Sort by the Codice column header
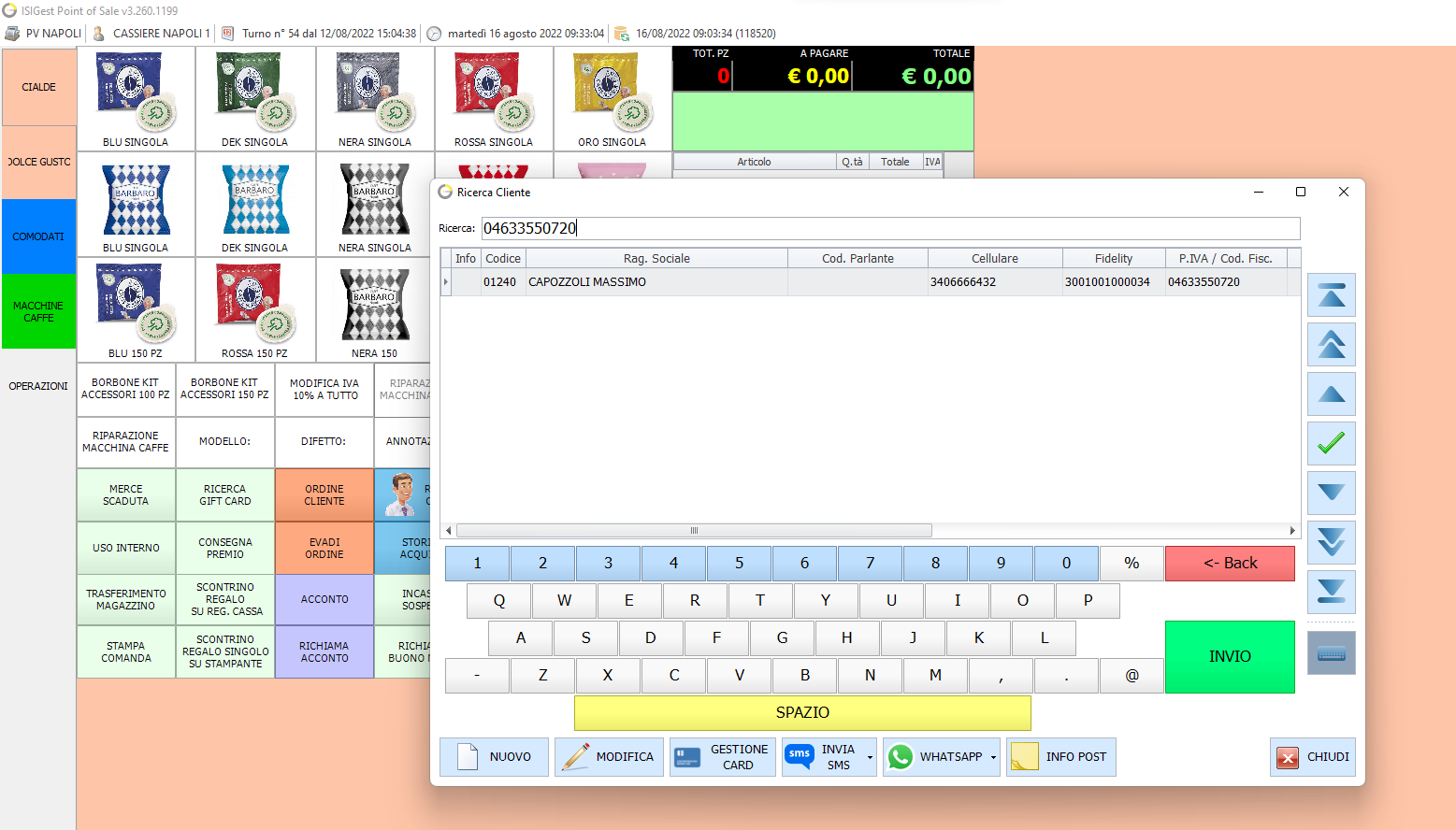Viewport: 1456px width, 830px height. click(x=503, y=259)
